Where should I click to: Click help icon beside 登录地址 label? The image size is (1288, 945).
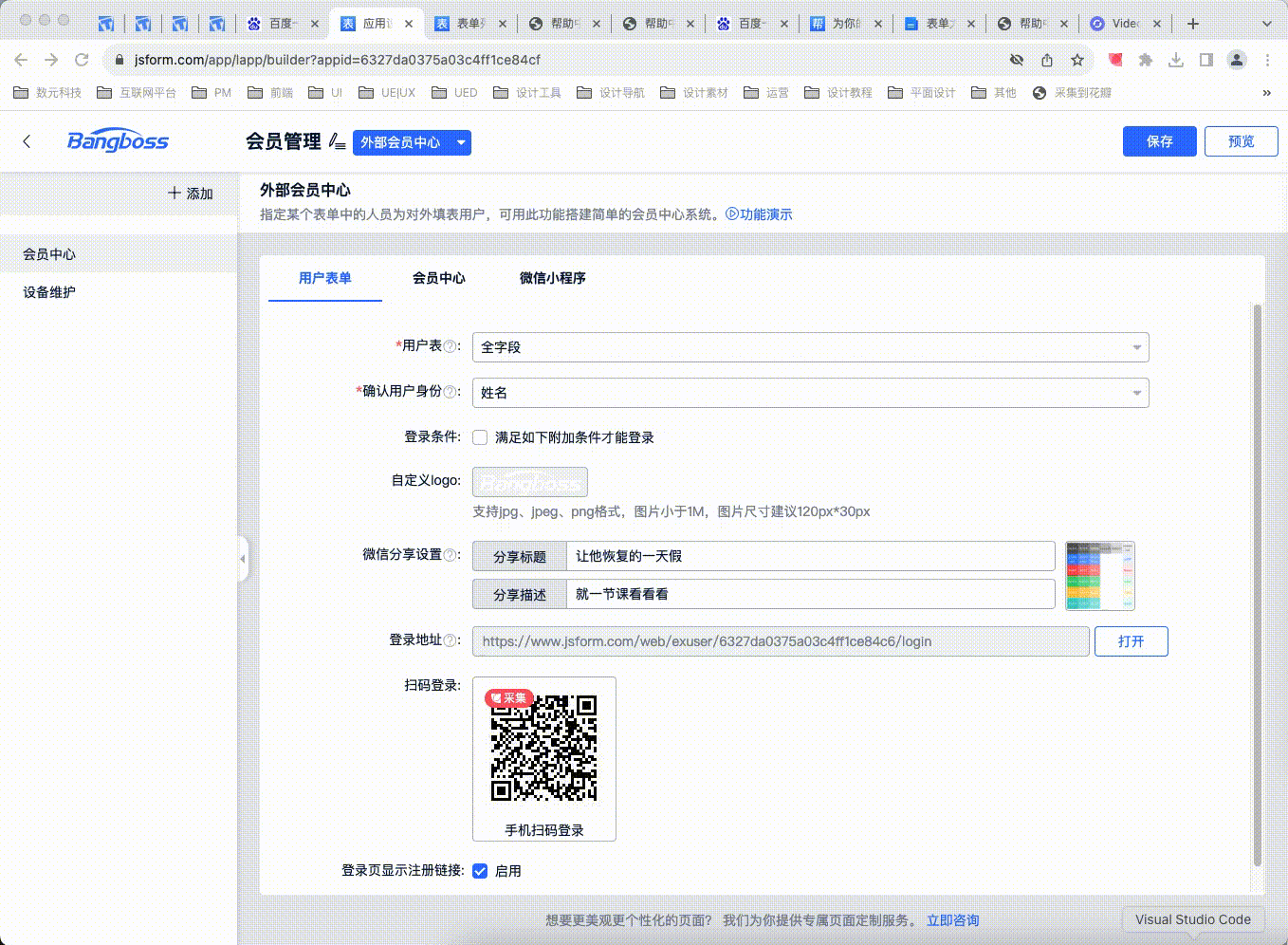pos(451,640)
